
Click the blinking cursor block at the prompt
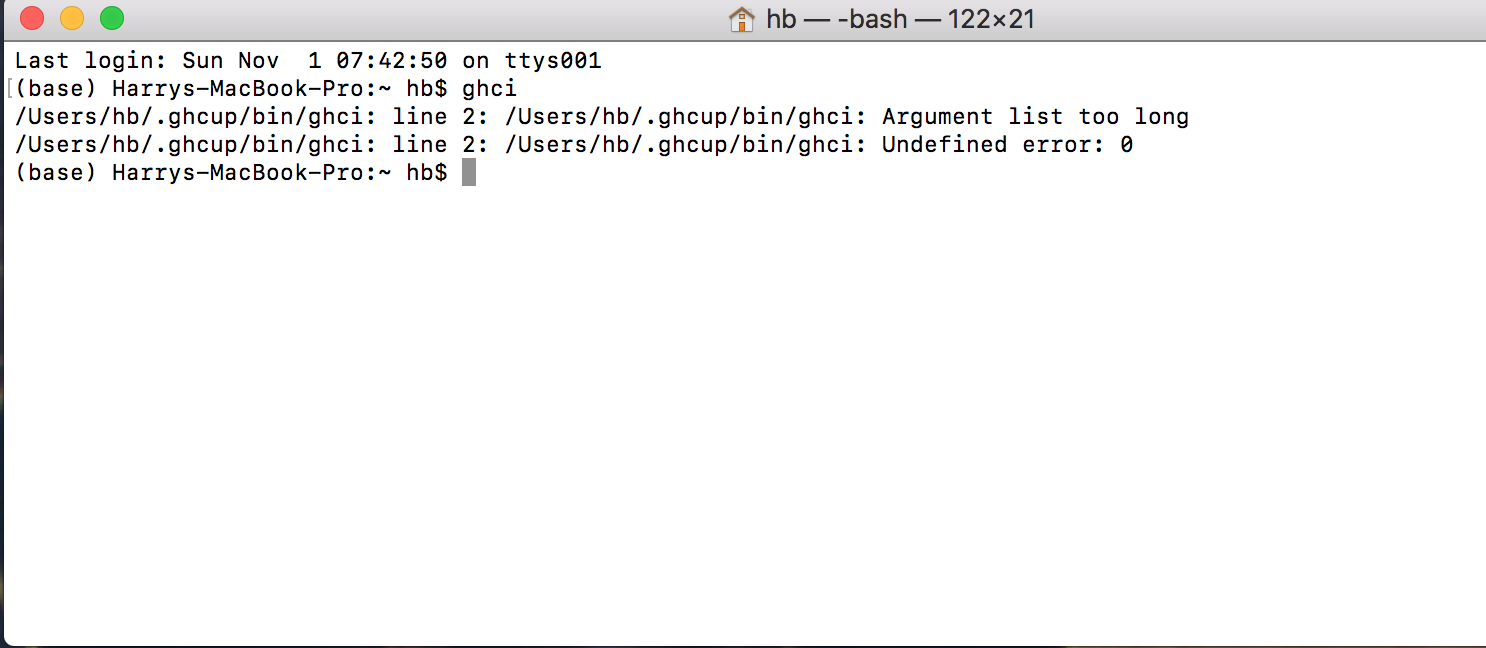point(469,171)
